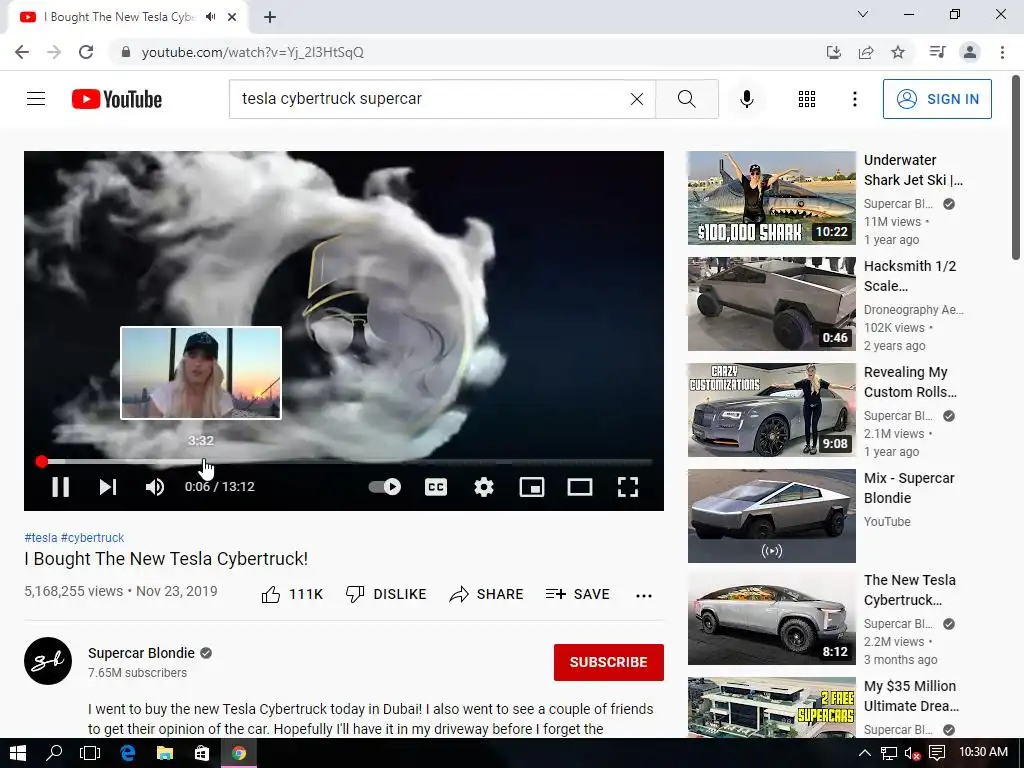Image resolution: width=1024 pixels, height=768 pixels.
Task: Click the DISLIKE button
Action: click(385, 594)
